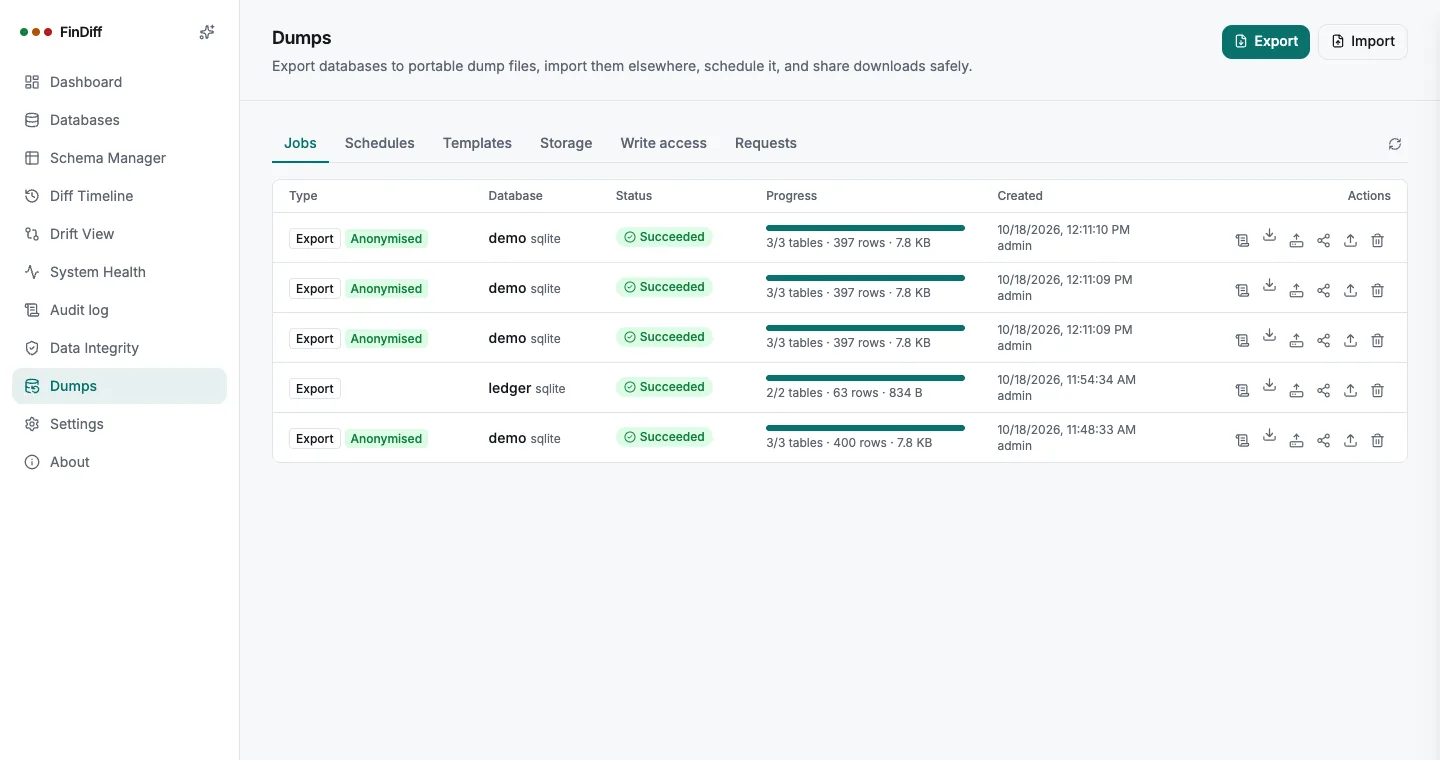View the log for the 12:11:10 PM export
The image size is (1440, 760).
point(1242,240)
